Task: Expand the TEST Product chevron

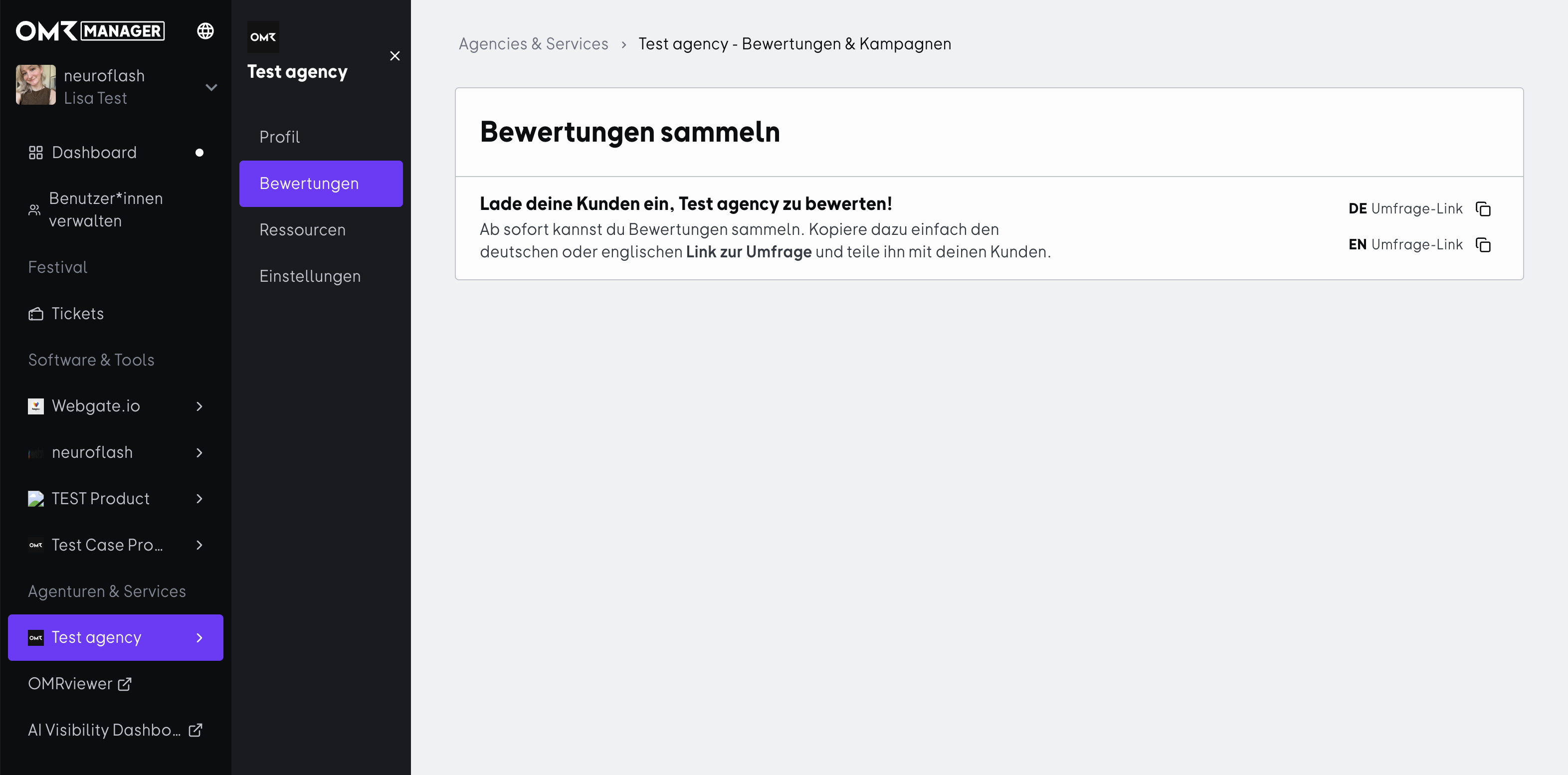Action: 199,499
